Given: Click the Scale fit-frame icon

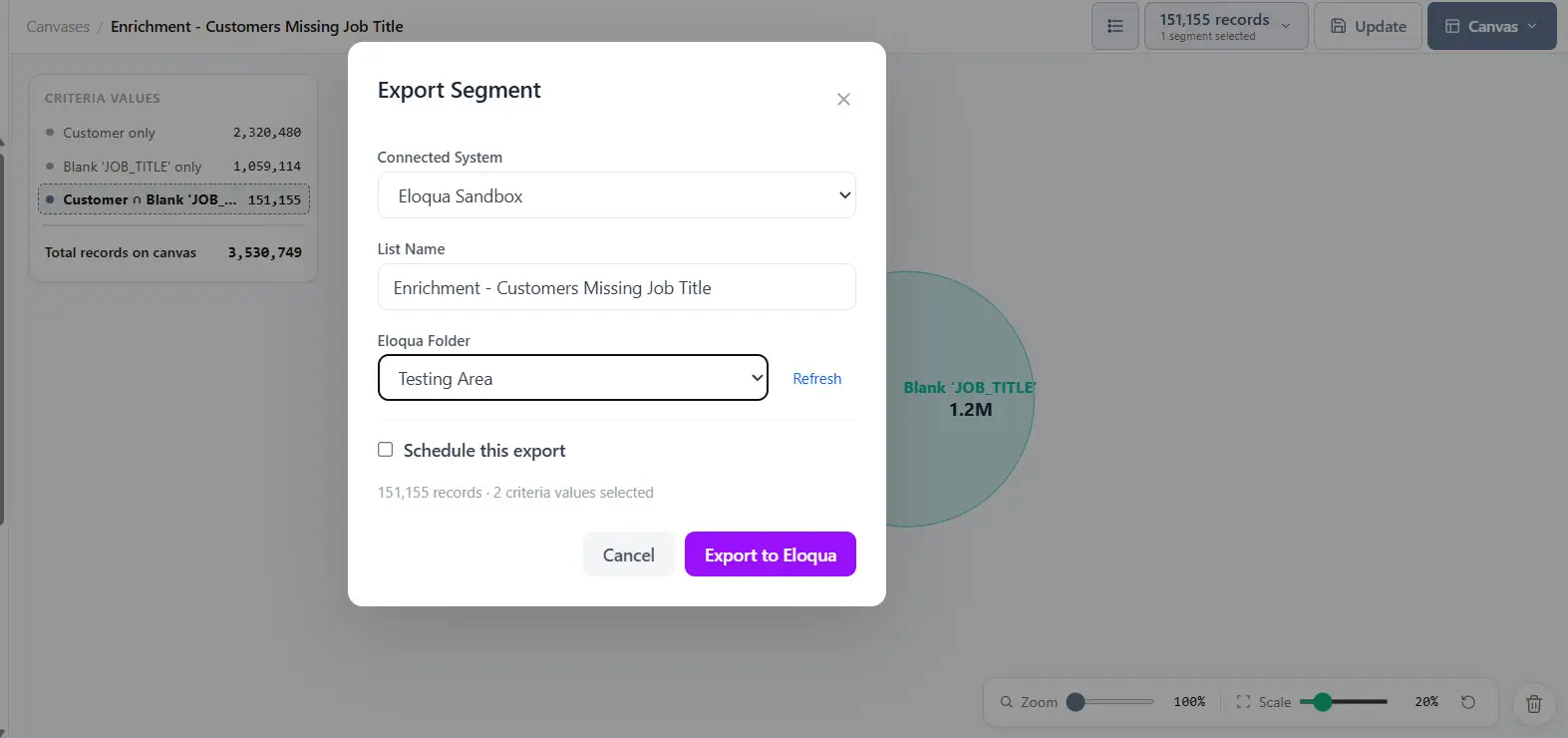Looking at the screenshot, I should tap(1243, 702).
